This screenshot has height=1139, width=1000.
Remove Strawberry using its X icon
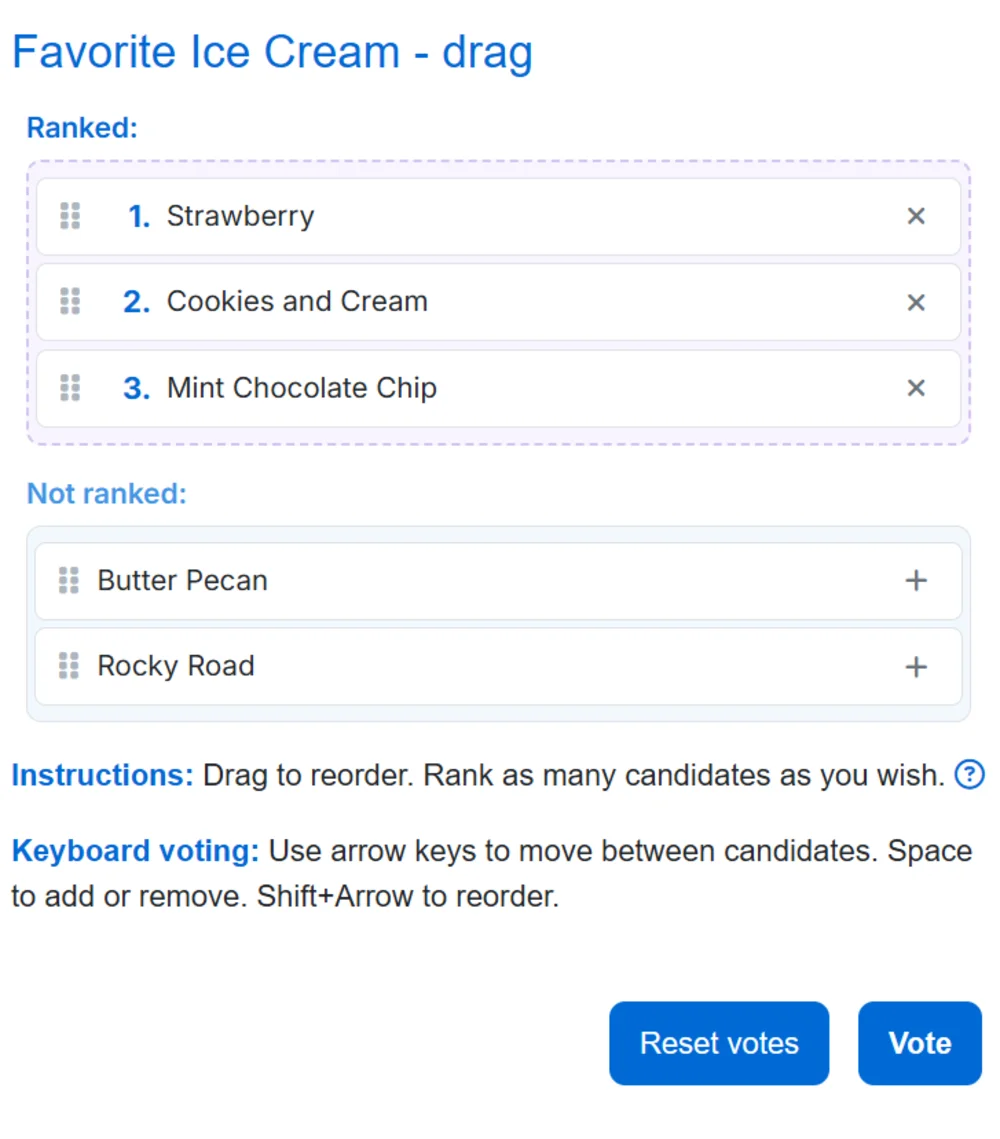pos(916,216)
